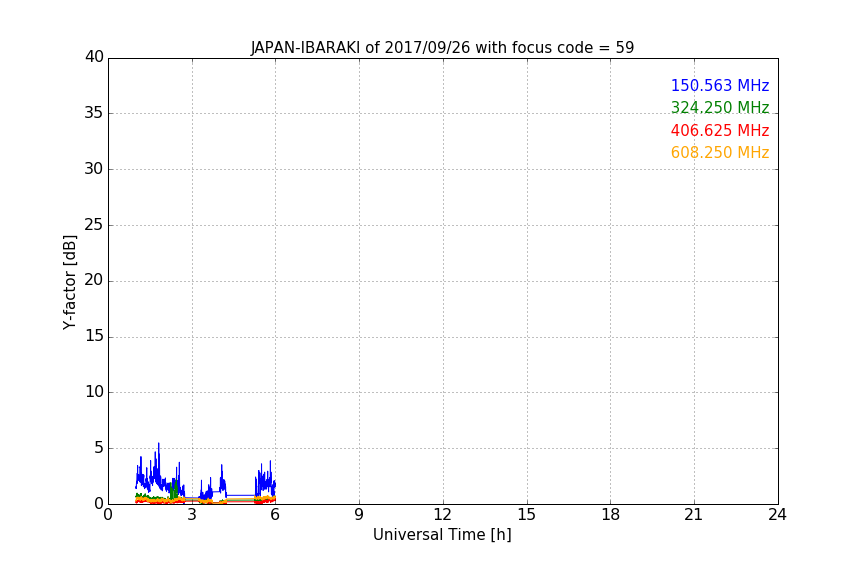The image size is (864, 576).
Task: Click the x-axis tick value 6
Action: [276, 515]
